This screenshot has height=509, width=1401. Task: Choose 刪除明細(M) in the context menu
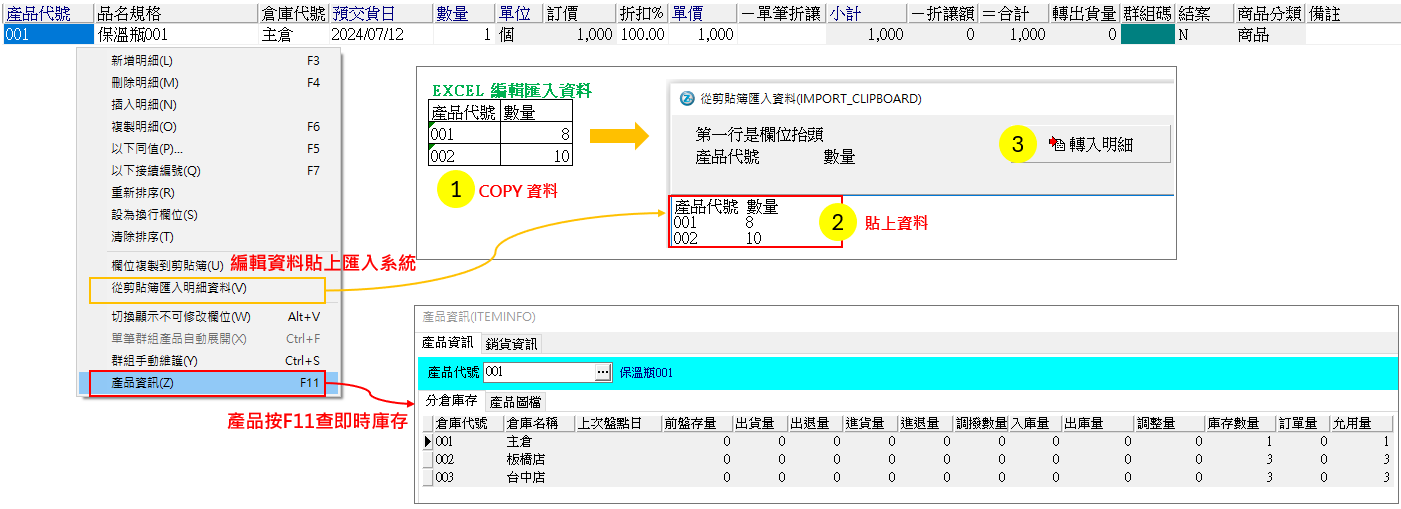click(145, 83)
